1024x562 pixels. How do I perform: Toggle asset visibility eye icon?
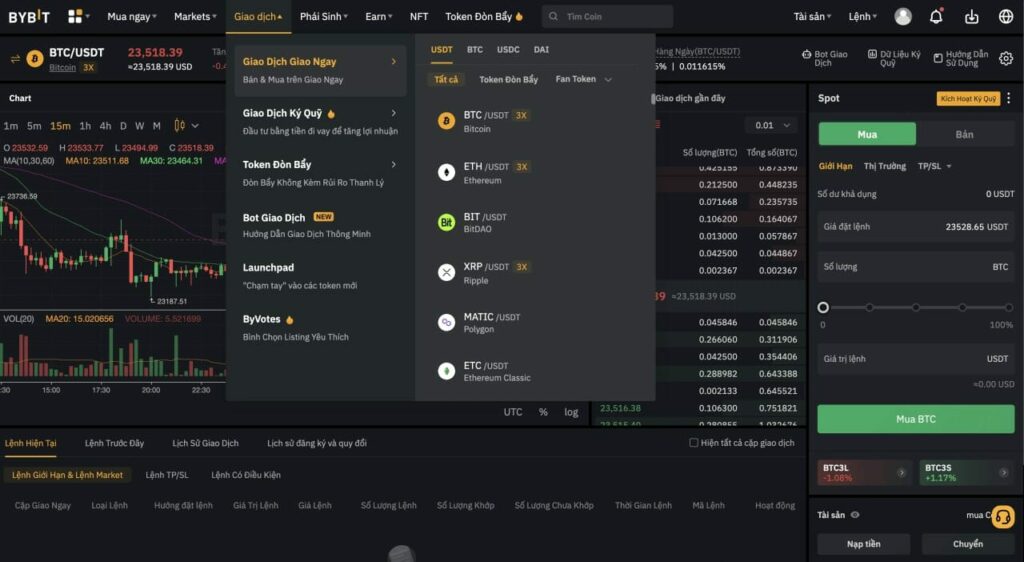coord(855,515)
